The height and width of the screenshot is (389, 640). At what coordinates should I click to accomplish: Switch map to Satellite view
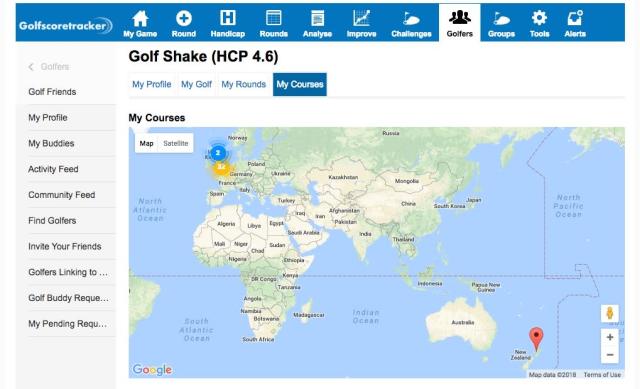point(176,143)
